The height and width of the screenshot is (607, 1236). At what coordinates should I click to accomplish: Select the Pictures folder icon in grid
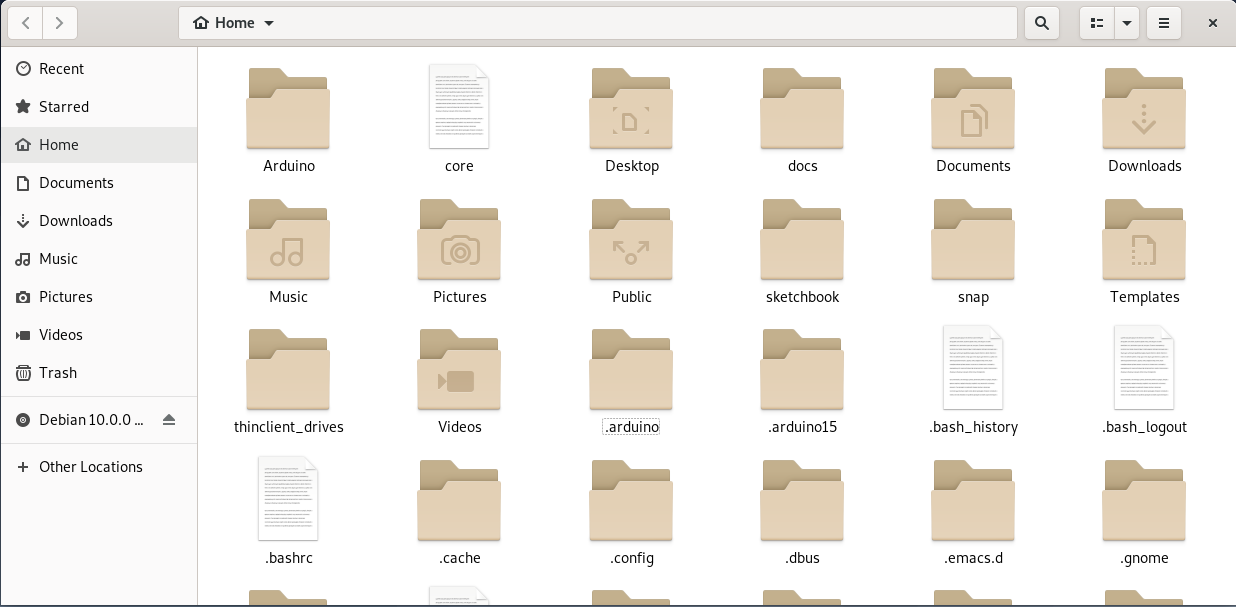tap(459, 239)
